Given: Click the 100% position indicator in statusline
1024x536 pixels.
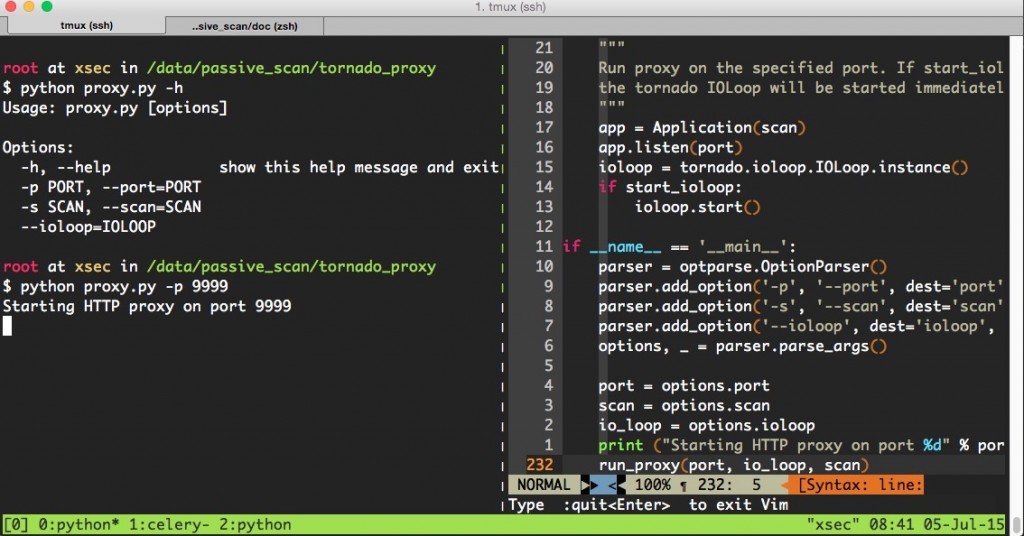Looking at the screenshot, I should coord(652,484).
